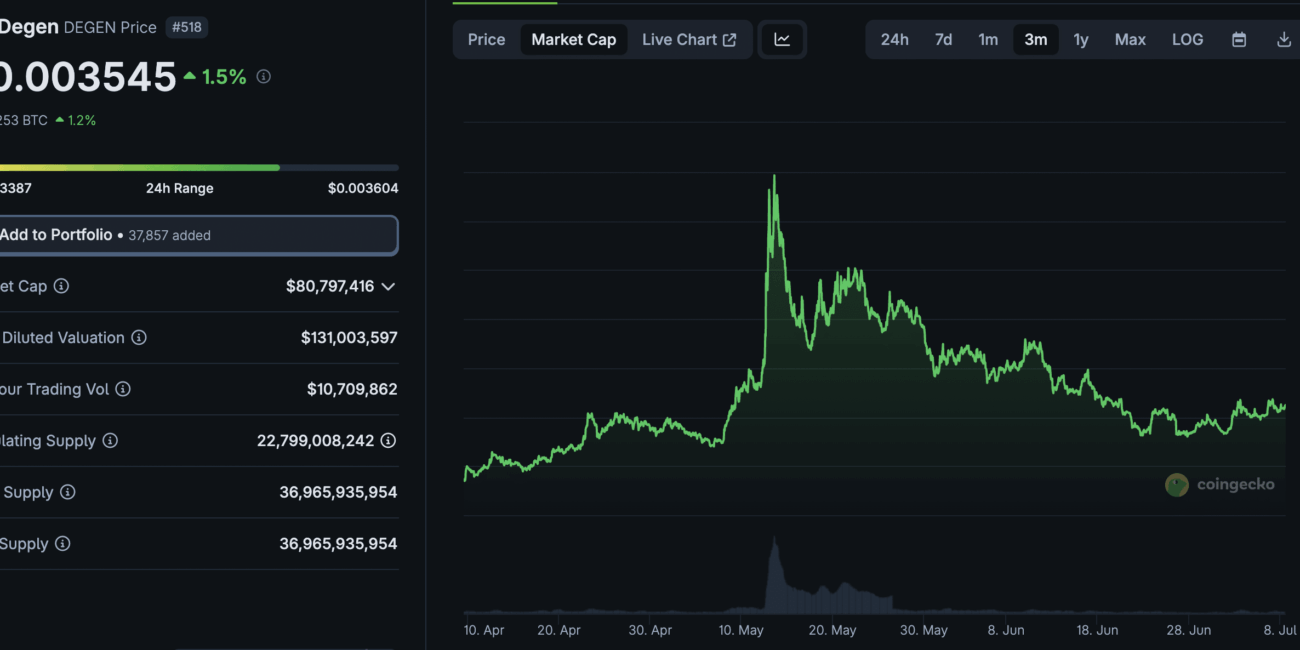Click the 30. Apr axis label
Image resolution: width=1300 pixels, height=650 pixels.
(650, 630)
